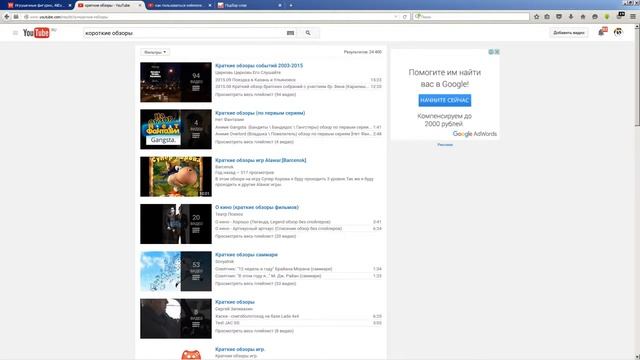View full playlist link (53 видео)
Viewport: 640px width, 360px height.
[256, 284]
